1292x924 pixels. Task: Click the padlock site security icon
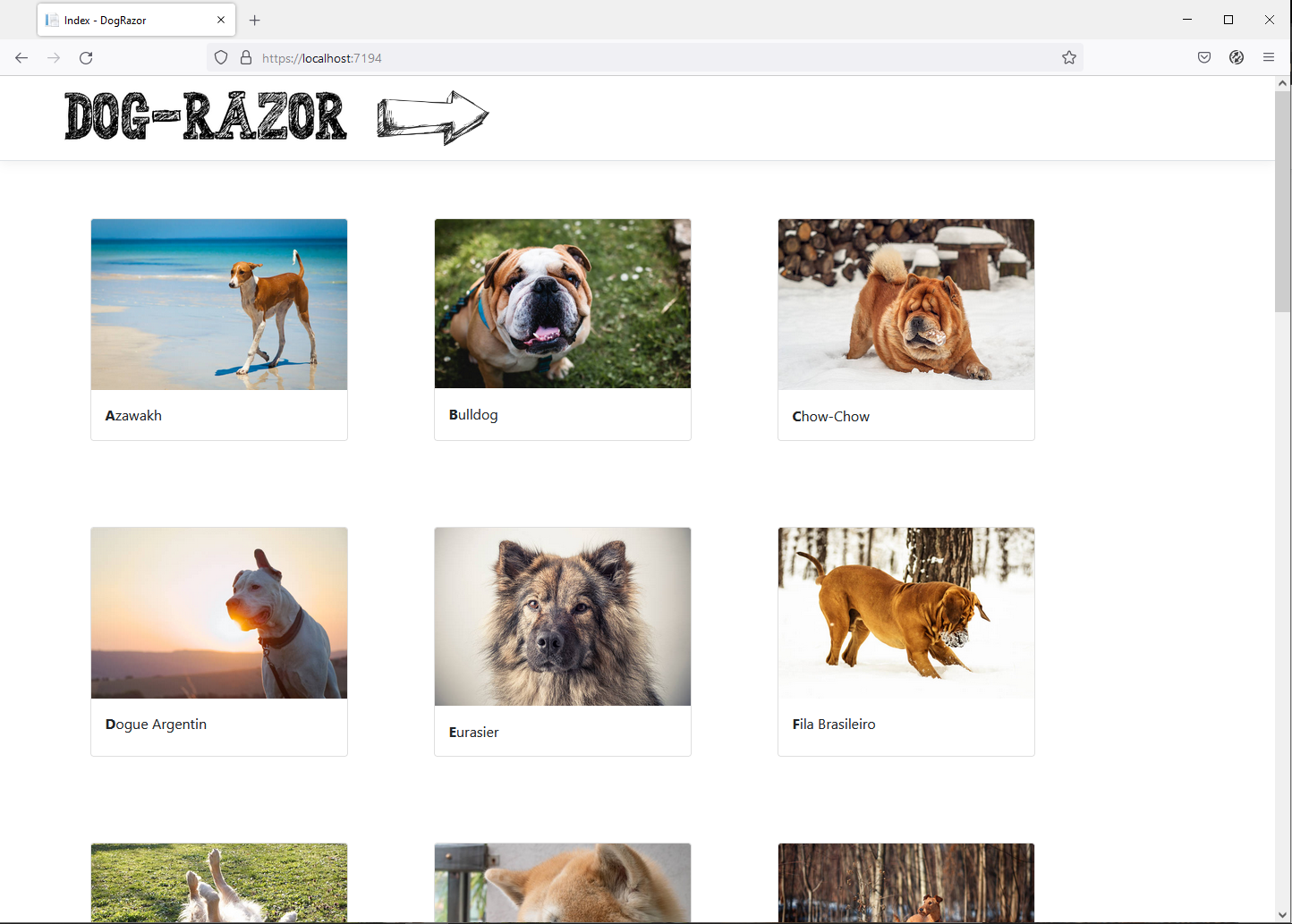(x=245, y=57)
